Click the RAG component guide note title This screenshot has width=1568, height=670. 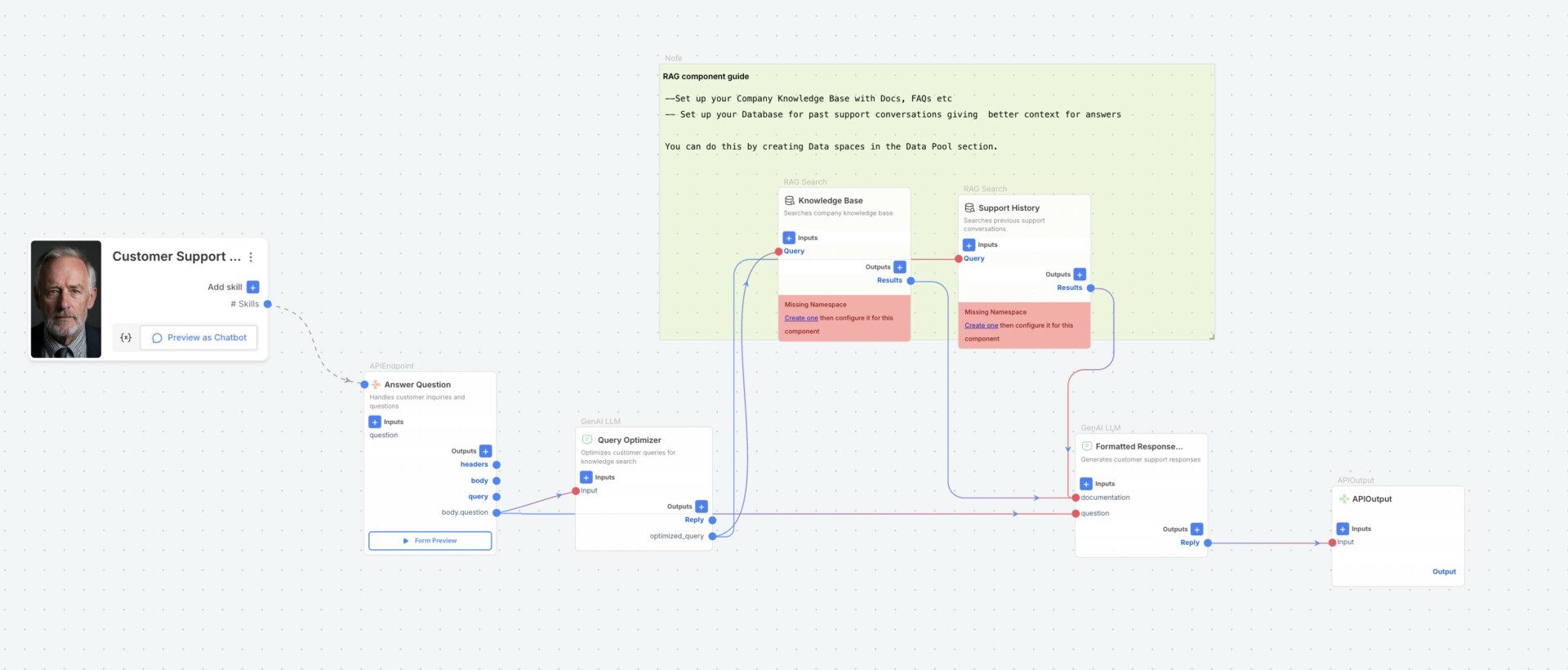tap(706, 77)
